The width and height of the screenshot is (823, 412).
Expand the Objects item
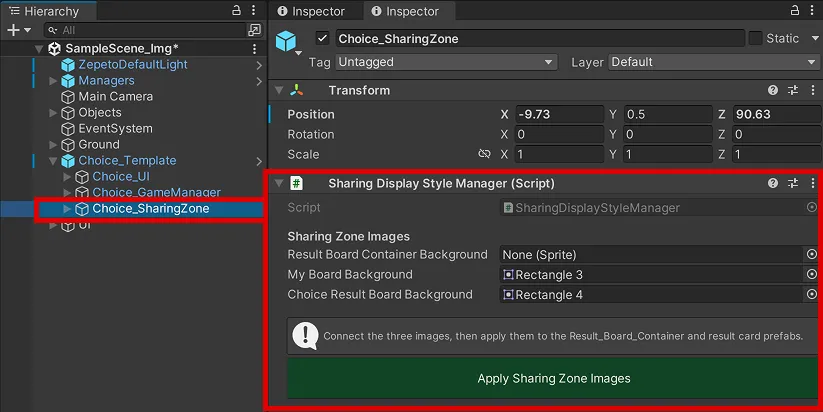(x=53, y=113)
